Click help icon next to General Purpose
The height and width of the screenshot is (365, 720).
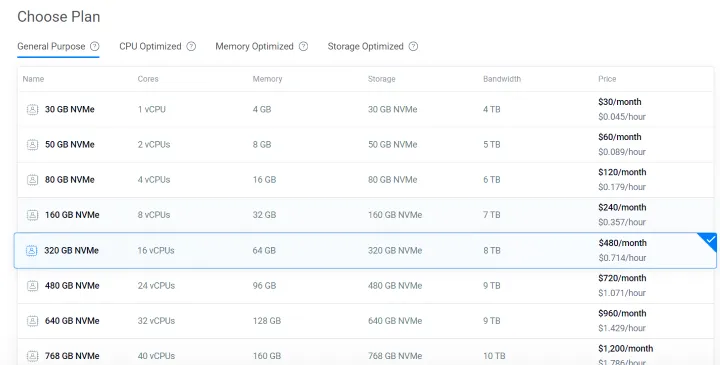coord(95,46)
